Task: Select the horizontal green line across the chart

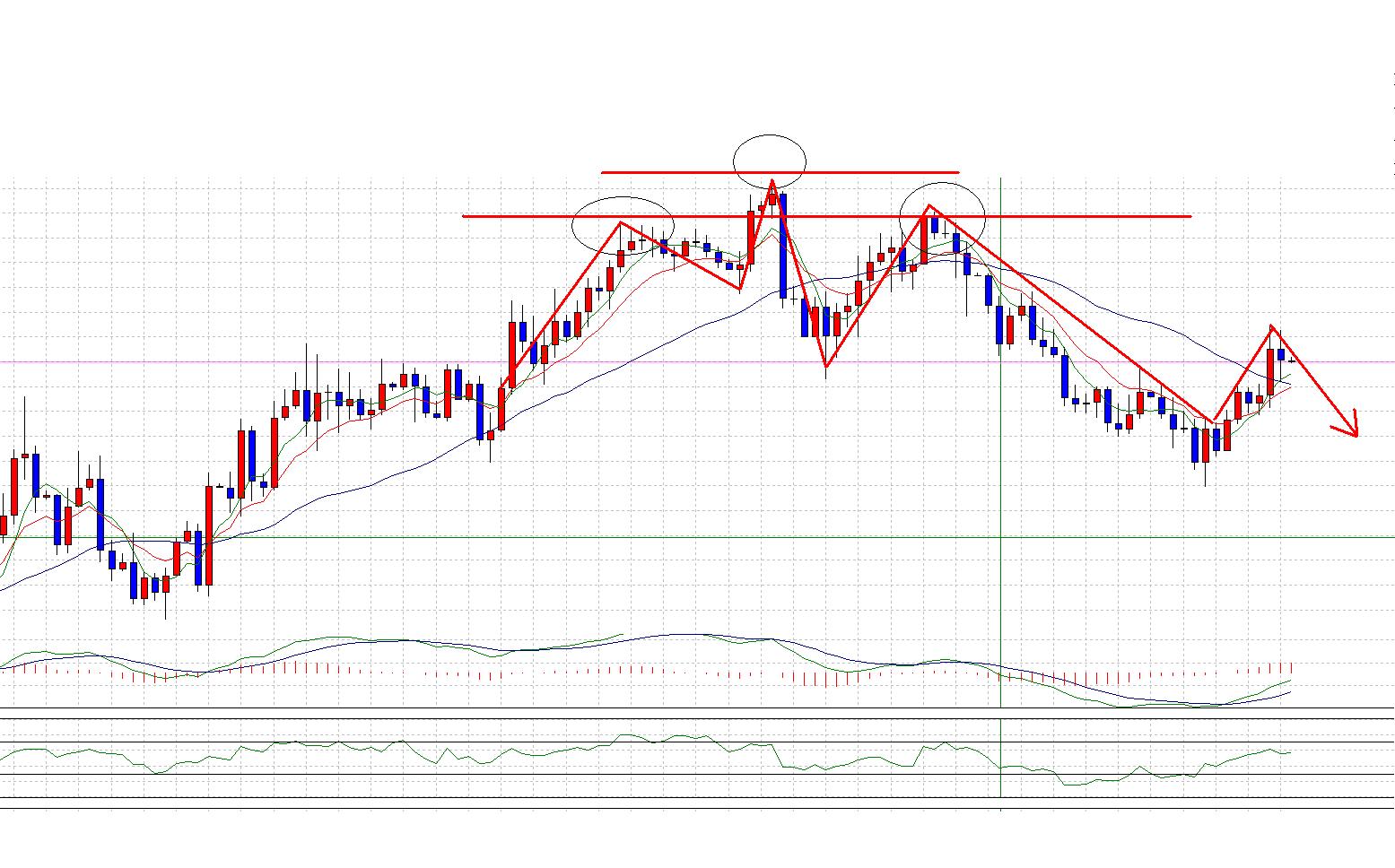Action: pyautogui.click(x=697, y=537)
